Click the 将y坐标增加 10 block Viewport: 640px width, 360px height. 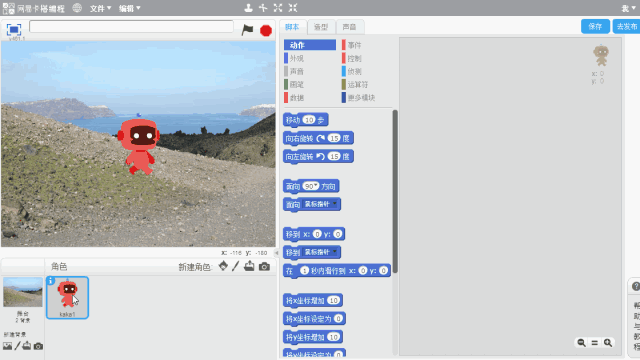click(x=313, y=337)
